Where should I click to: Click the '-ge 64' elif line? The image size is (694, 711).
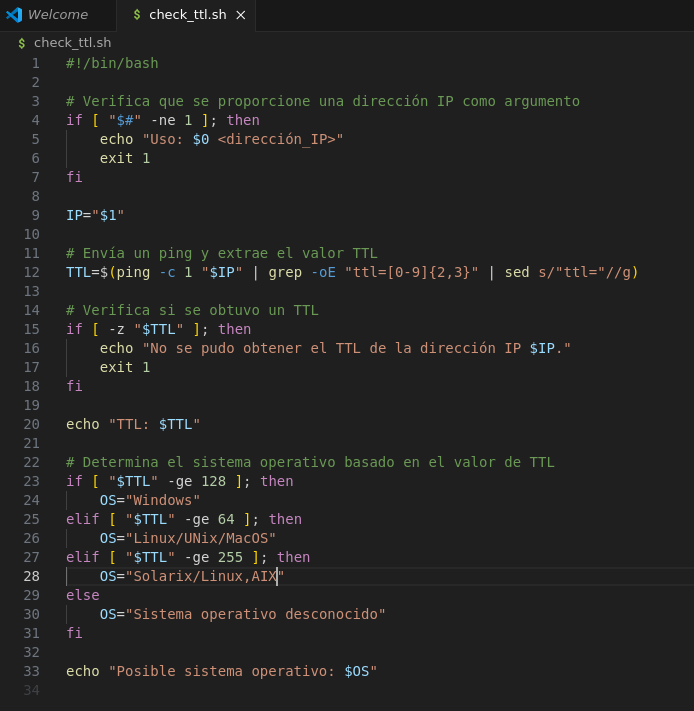coord(184,519)
